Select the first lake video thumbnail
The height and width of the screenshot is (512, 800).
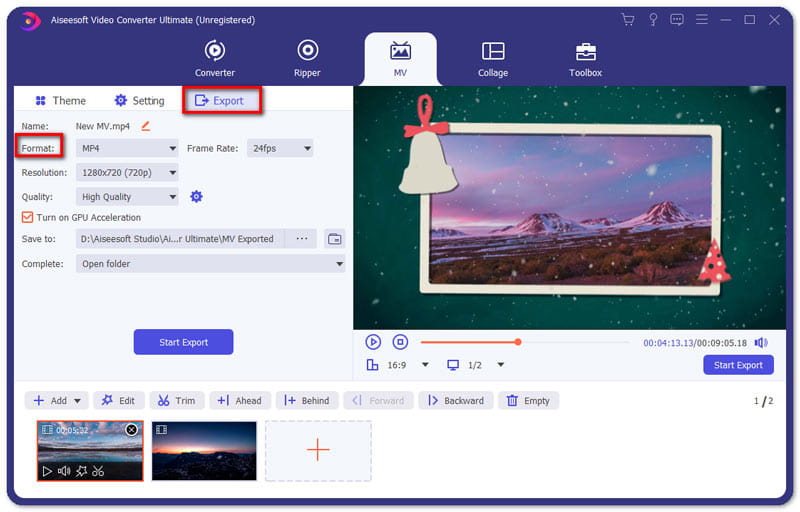click(90, 451)
